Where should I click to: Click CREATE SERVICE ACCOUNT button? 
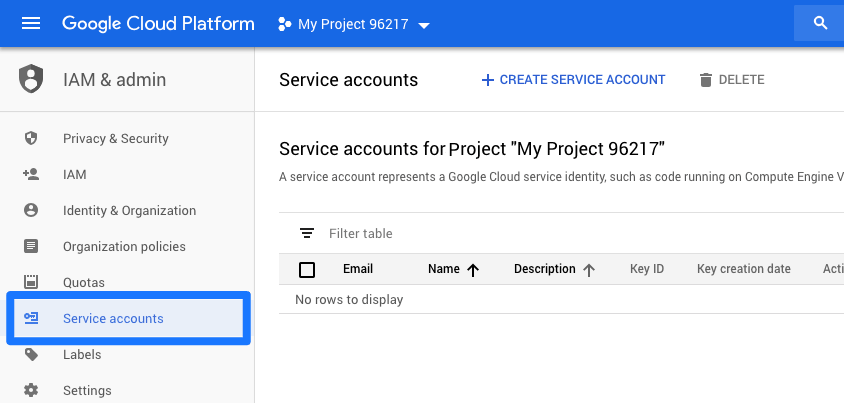(573, 80)
